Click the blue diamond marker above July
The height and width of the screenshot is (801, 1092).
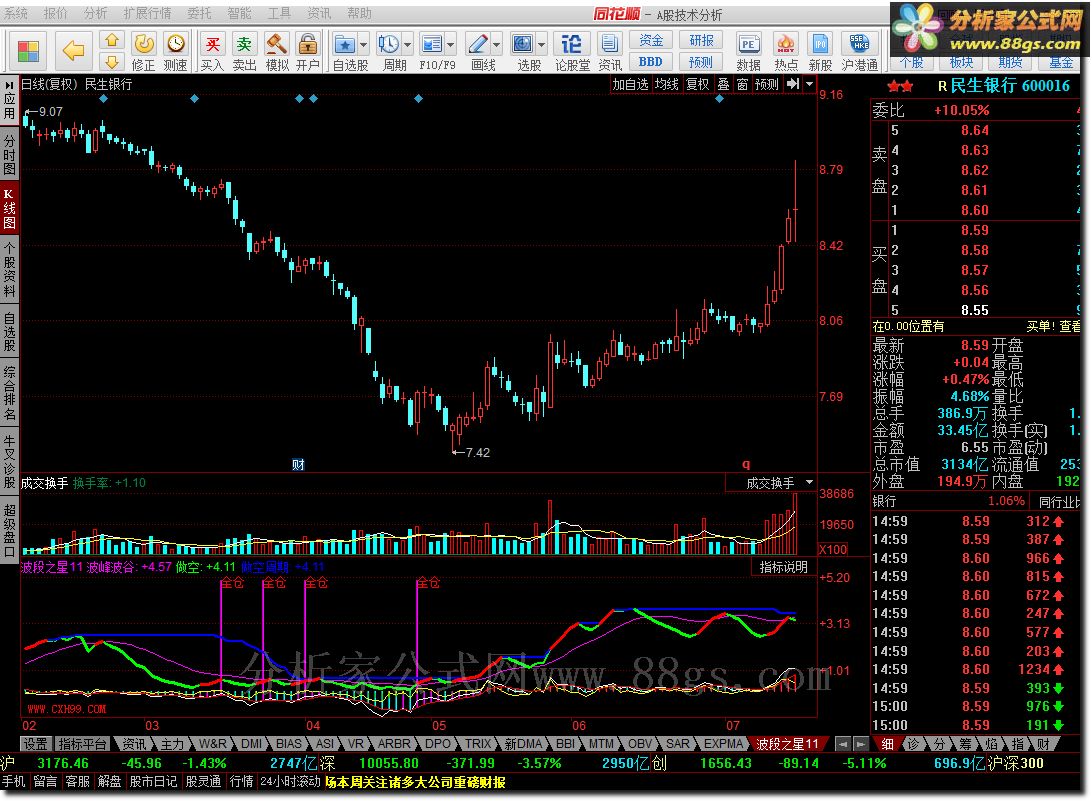point(719,99)
